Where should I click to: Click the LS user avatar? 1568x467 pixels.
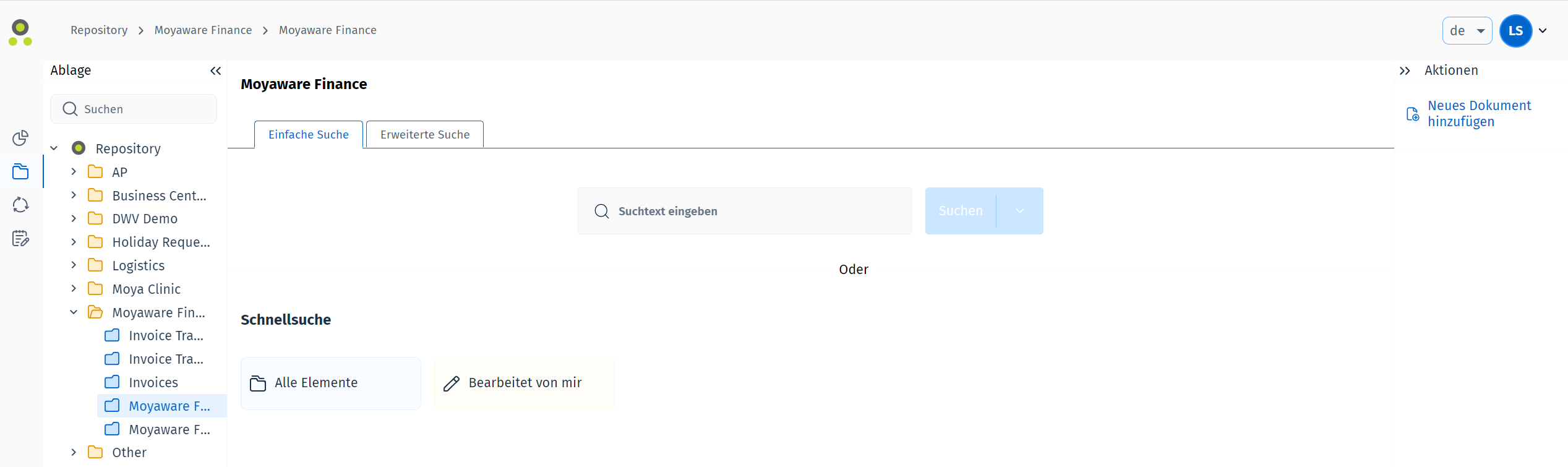click(x=1515, y=31)
